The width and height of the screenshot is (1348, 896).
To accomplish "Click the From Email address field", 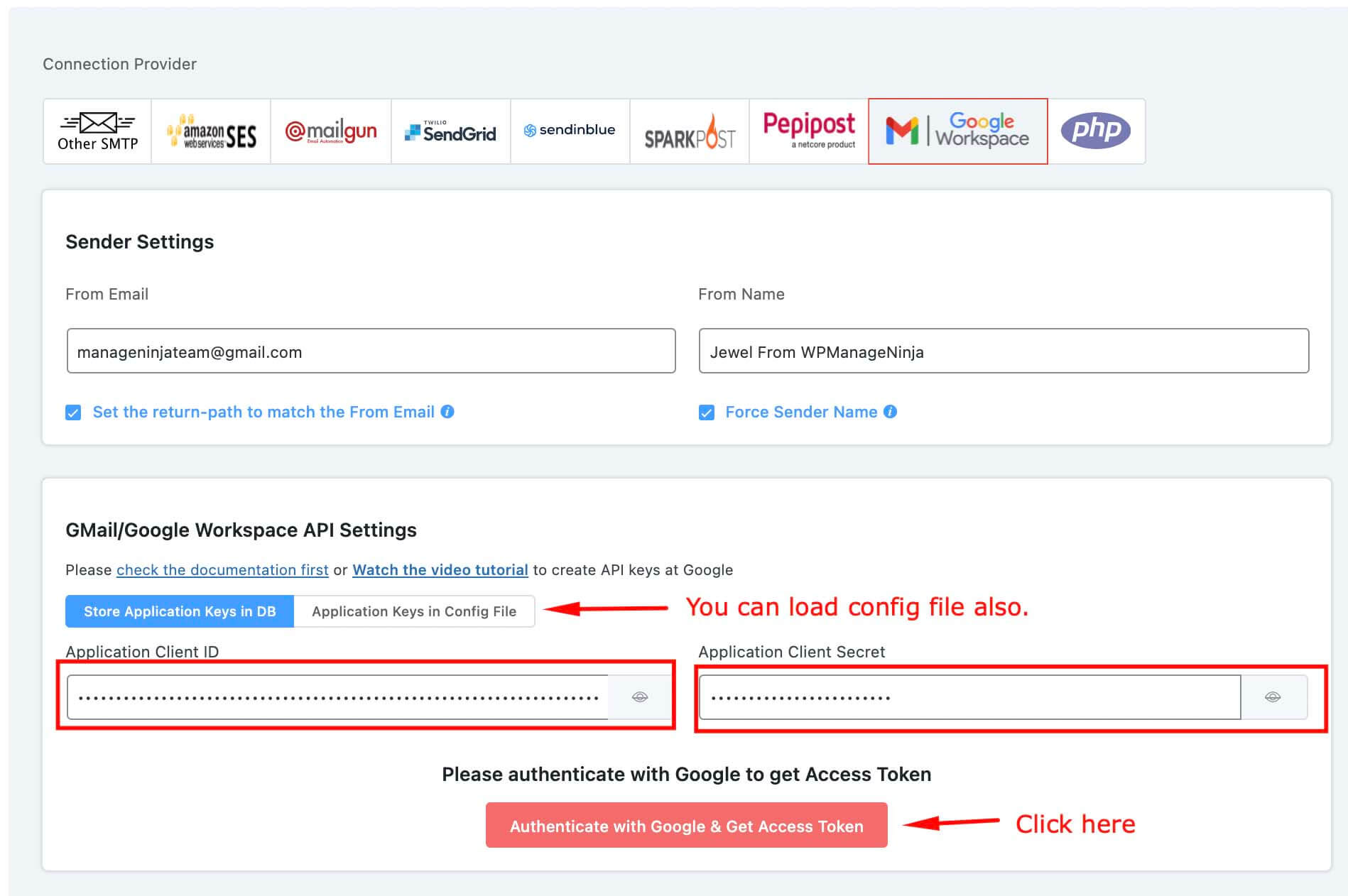I will coord(370,351).
